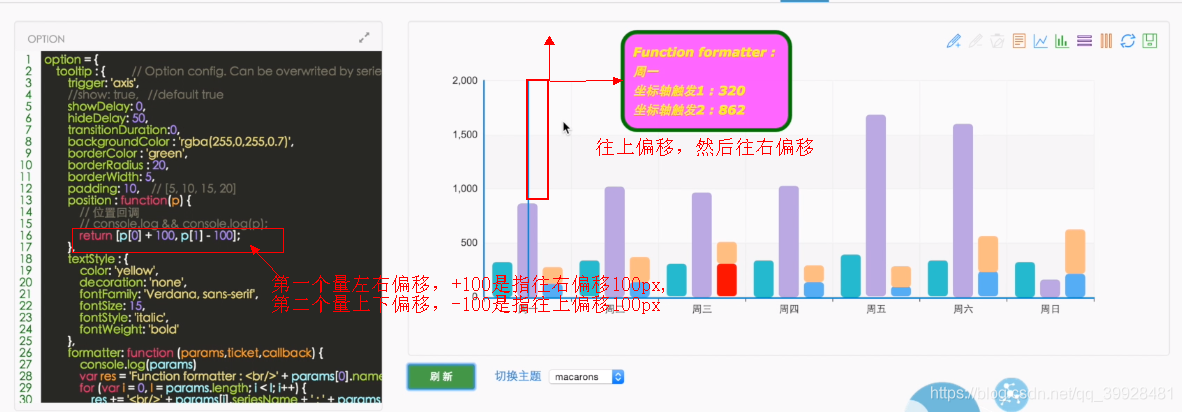Click the 周四 axis label
This screenshot has height=412, width=1182.
[789, 309]
